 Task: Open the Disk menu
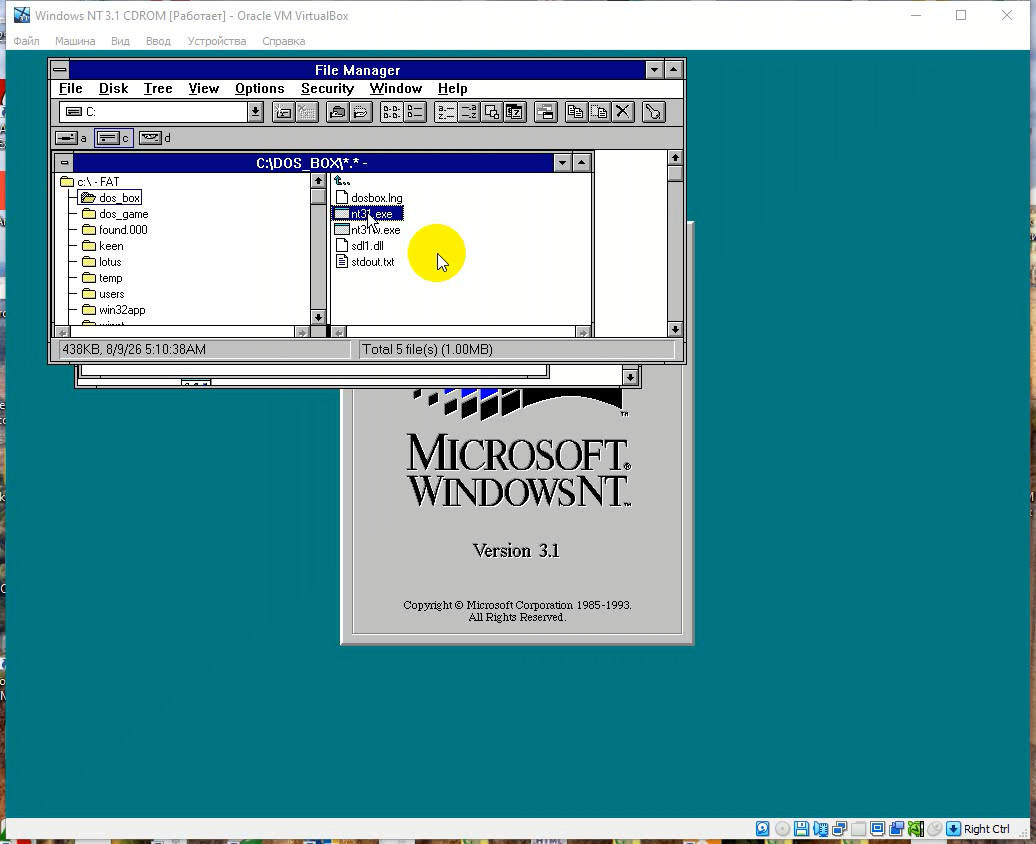tap(114, 89)
